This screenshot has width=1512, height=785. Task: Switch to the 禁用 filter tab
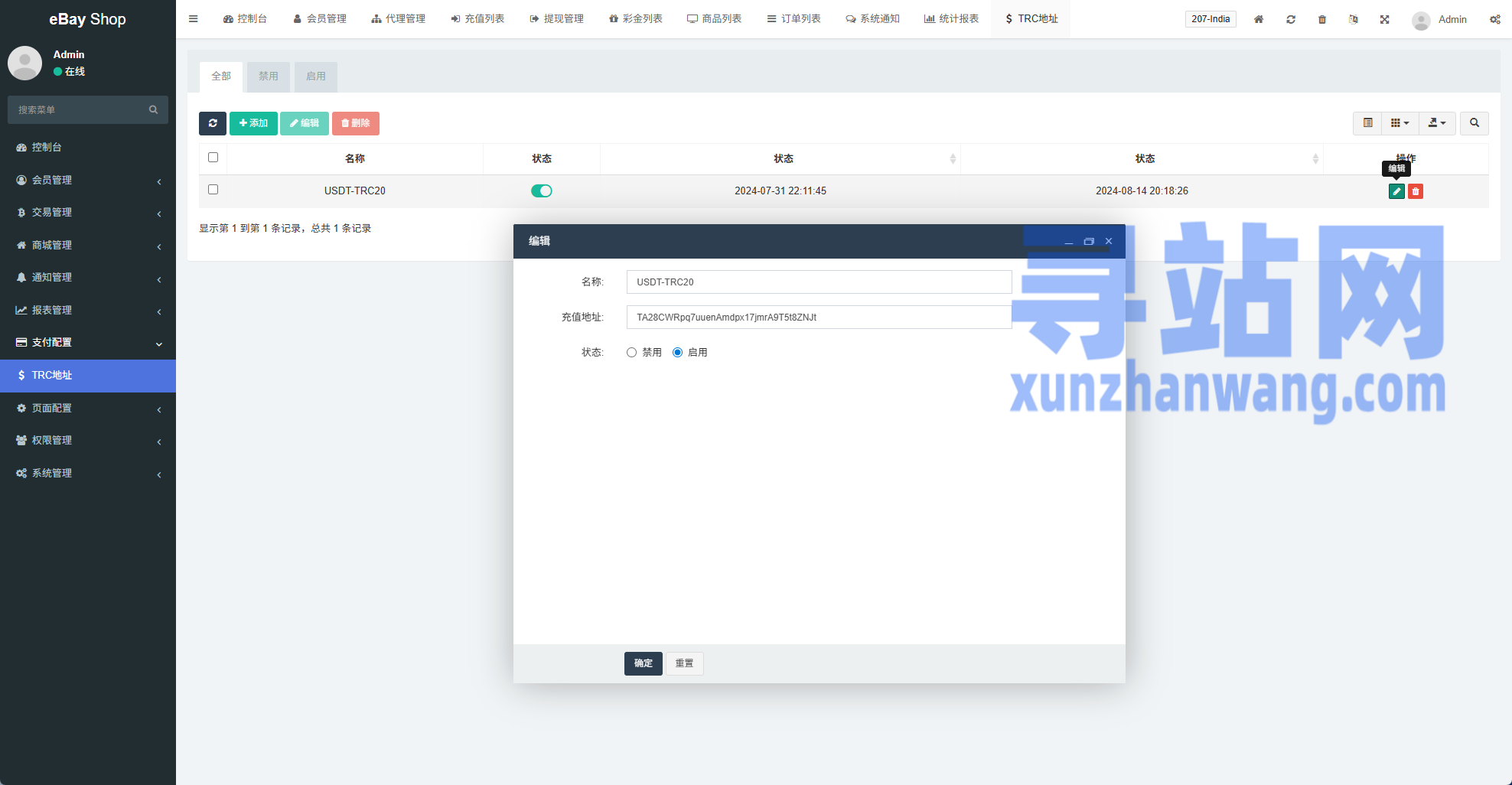(269, 77)
